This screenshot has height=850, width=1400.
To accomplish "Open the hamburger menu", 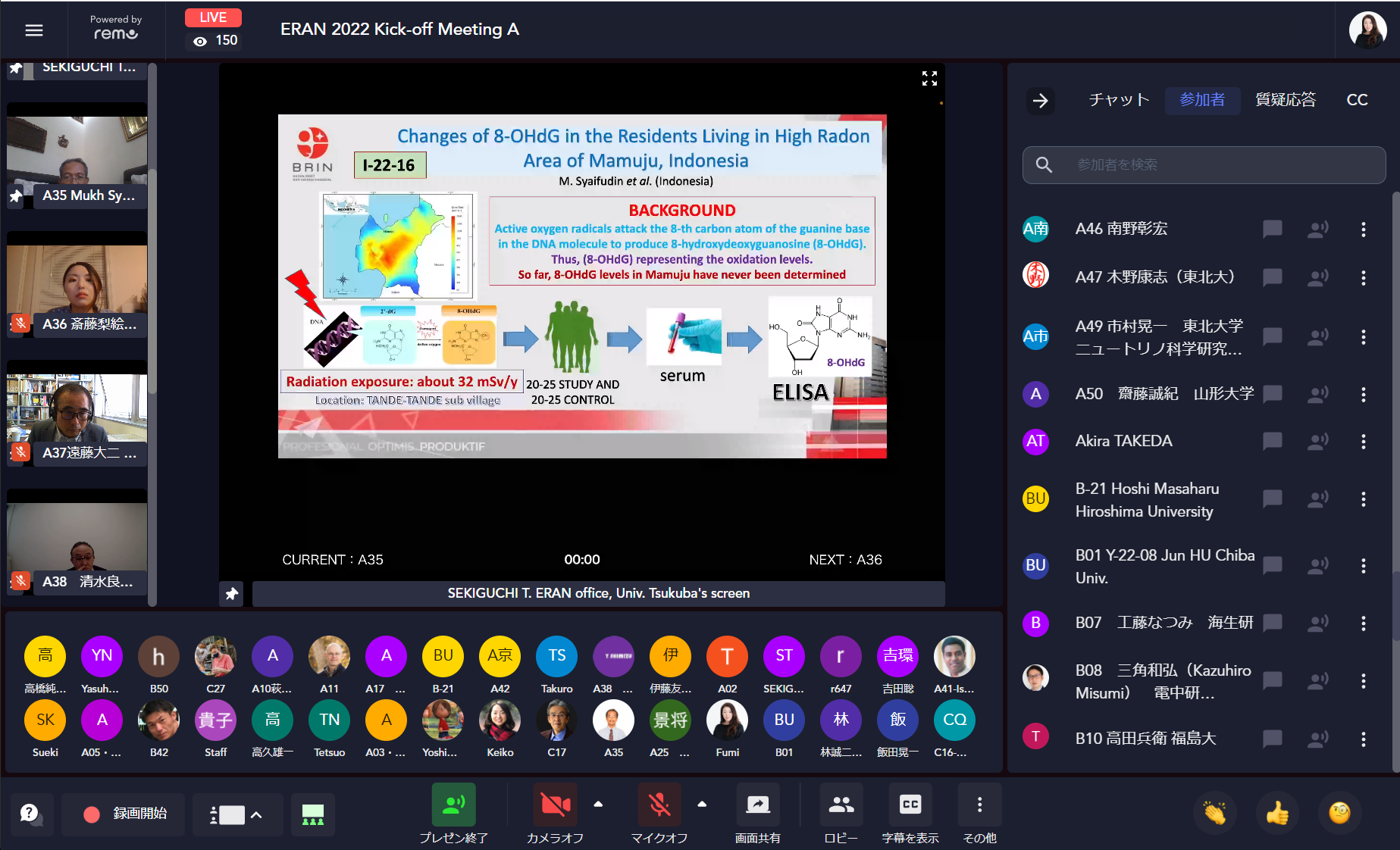I will (x=34, y=30).
